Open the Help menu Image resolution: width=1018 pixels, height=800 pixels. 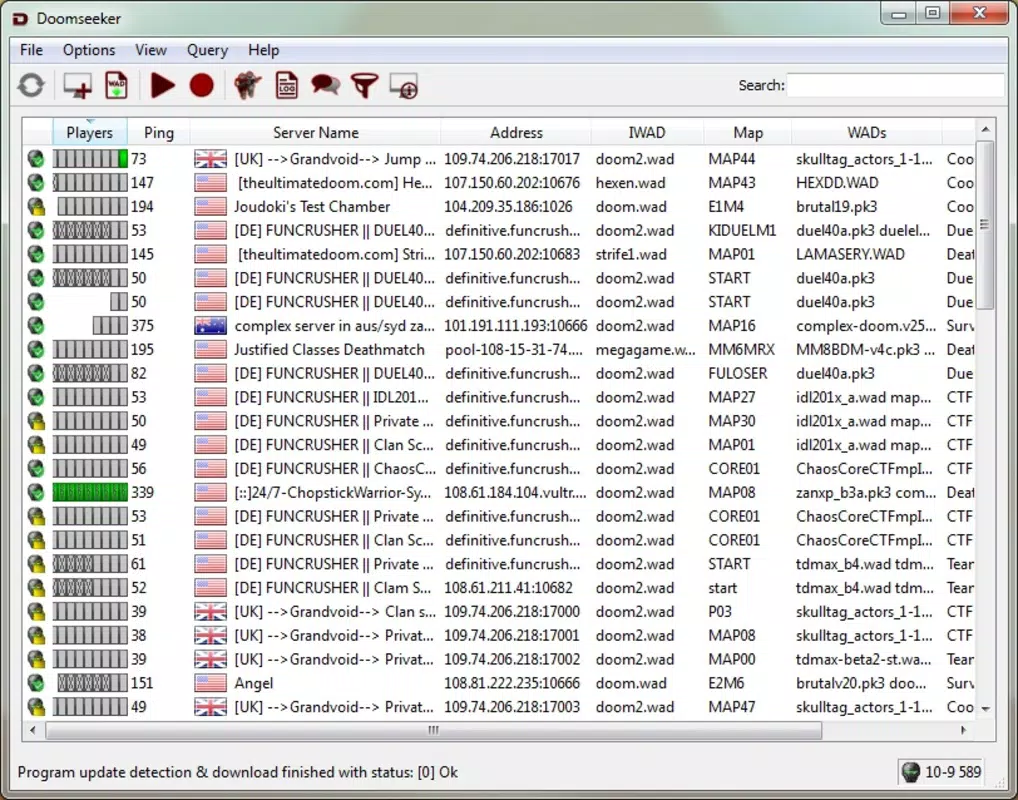pyautogui.click(x=263, y=50)
